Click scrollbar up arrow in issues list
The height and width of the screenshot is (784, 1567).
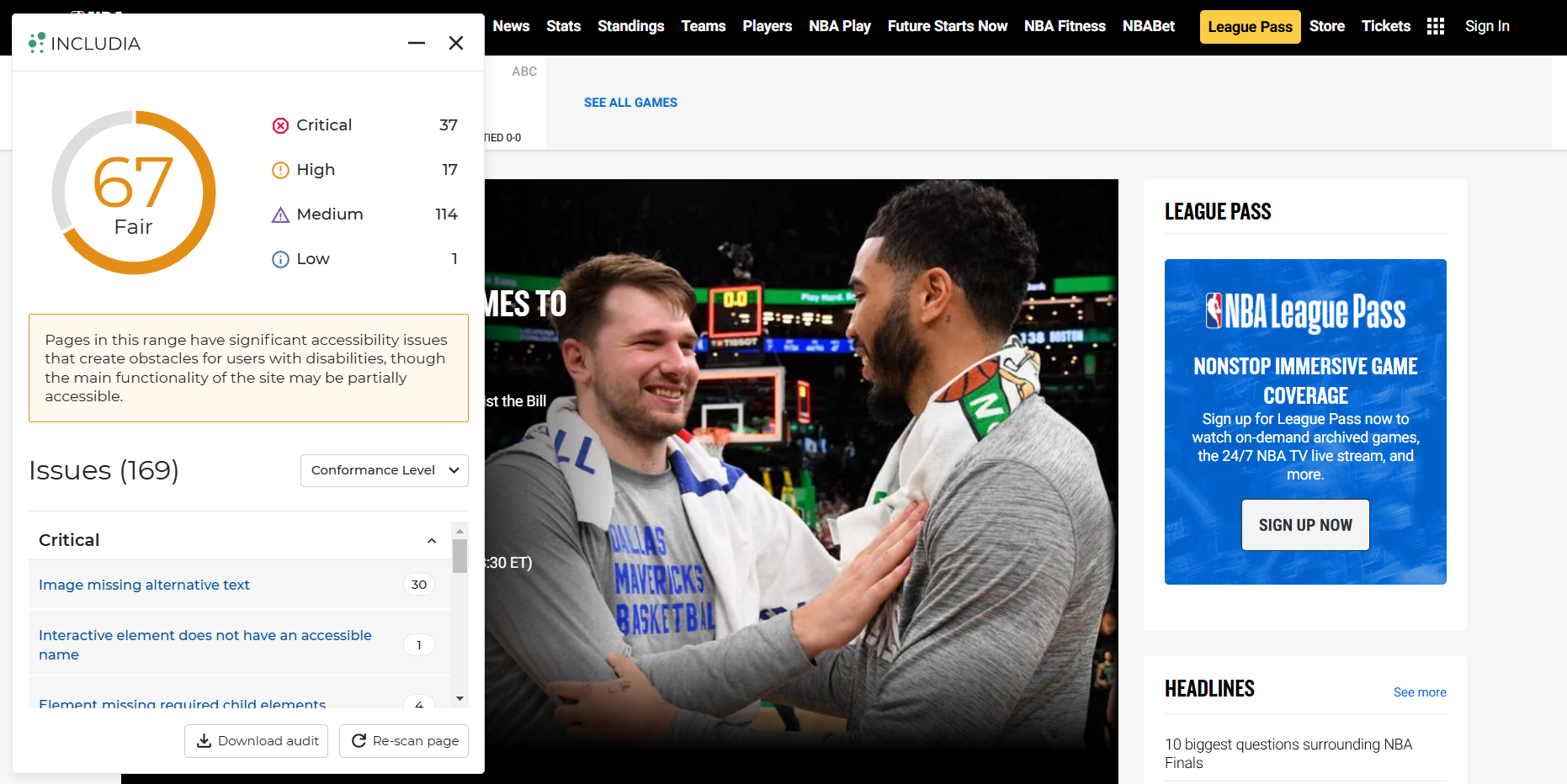[x=459, y=531]
